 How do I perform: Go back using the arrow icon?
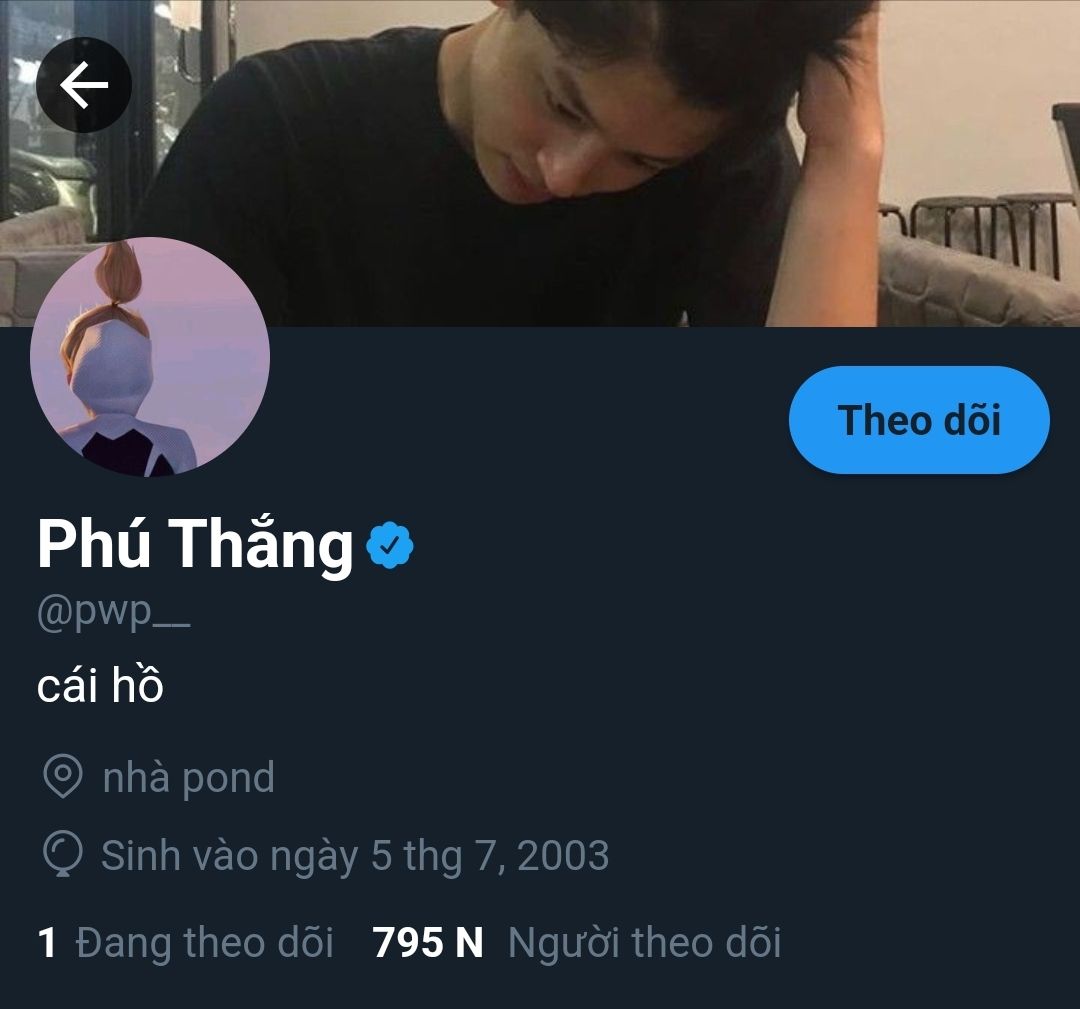[x=83, y=85]
